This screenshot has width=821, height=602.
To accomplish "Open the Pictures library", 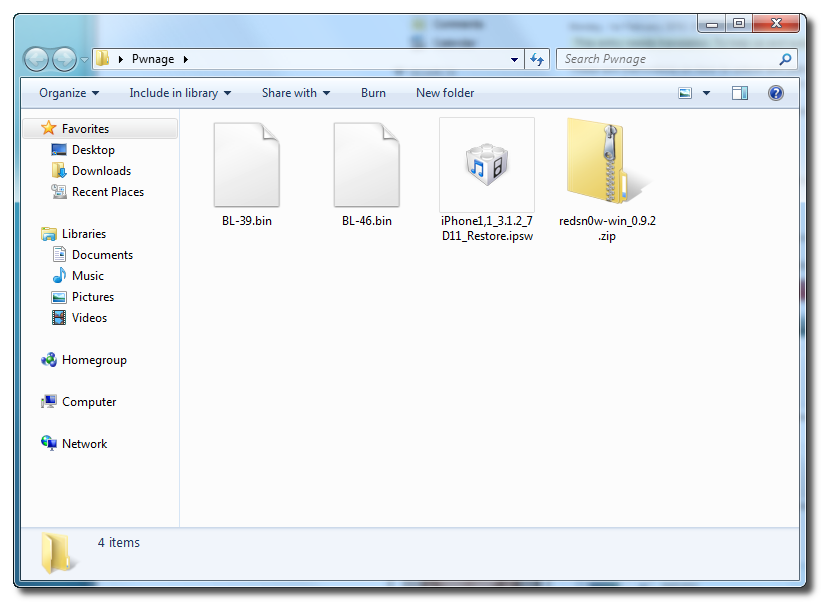I will coord(93,296).
